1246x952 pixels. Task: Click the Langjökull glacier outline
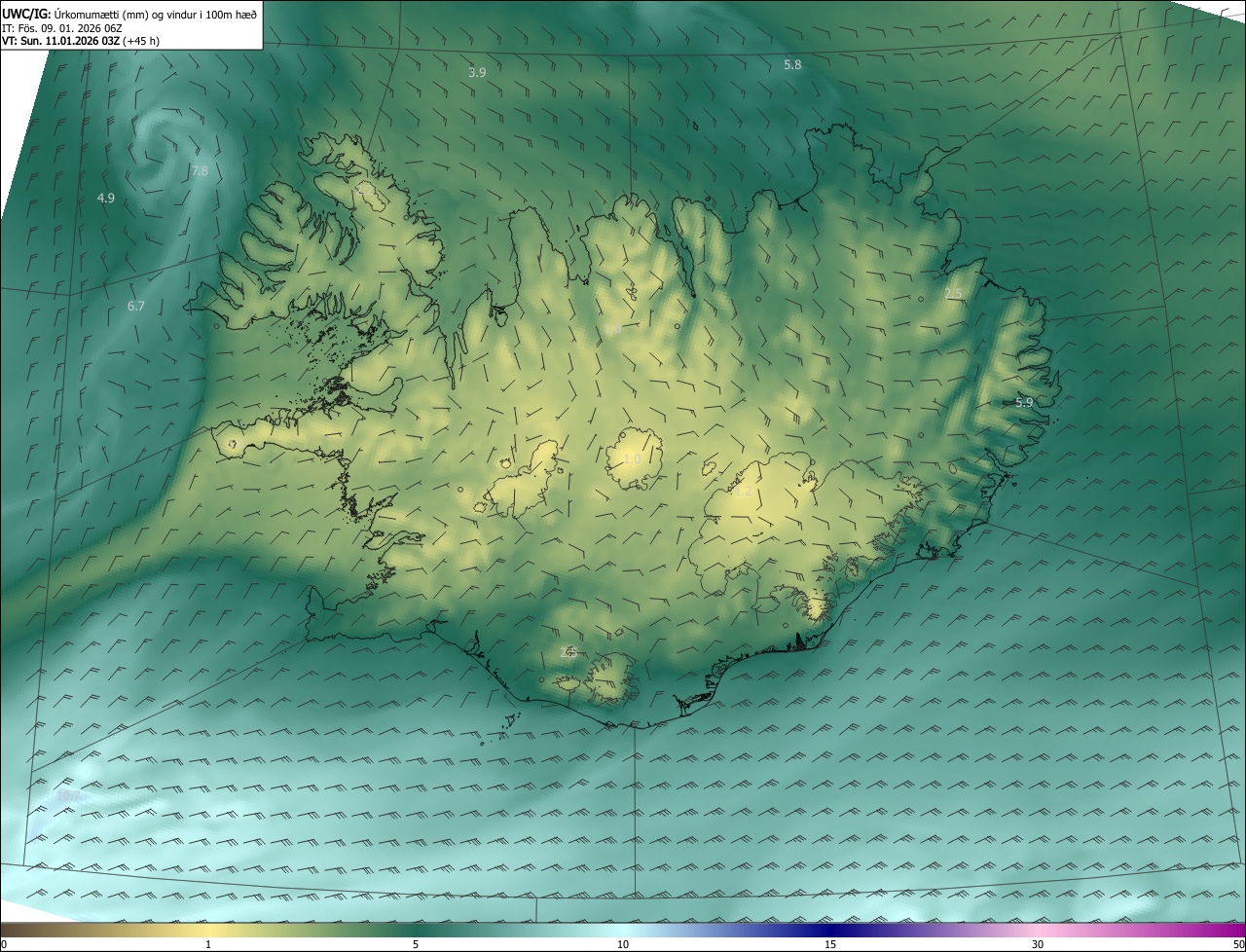pos(526,482)
